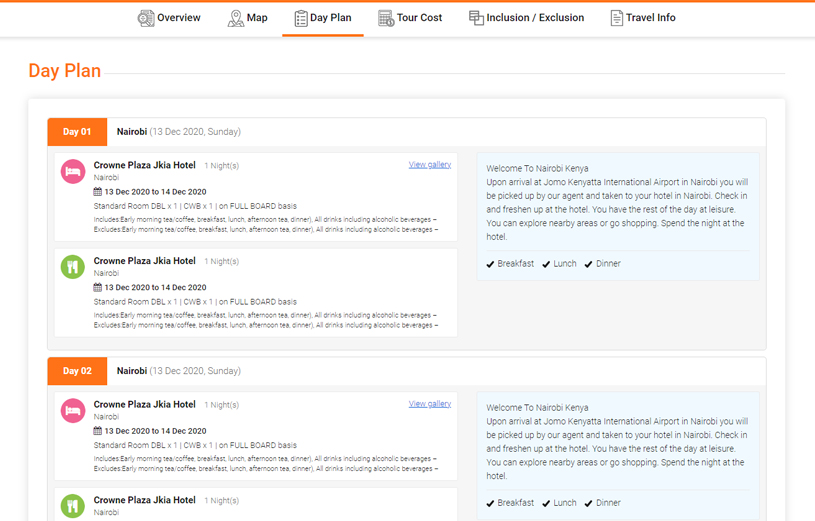Click the Overview globe icon
Screen dimensions: 815x521
146,18
